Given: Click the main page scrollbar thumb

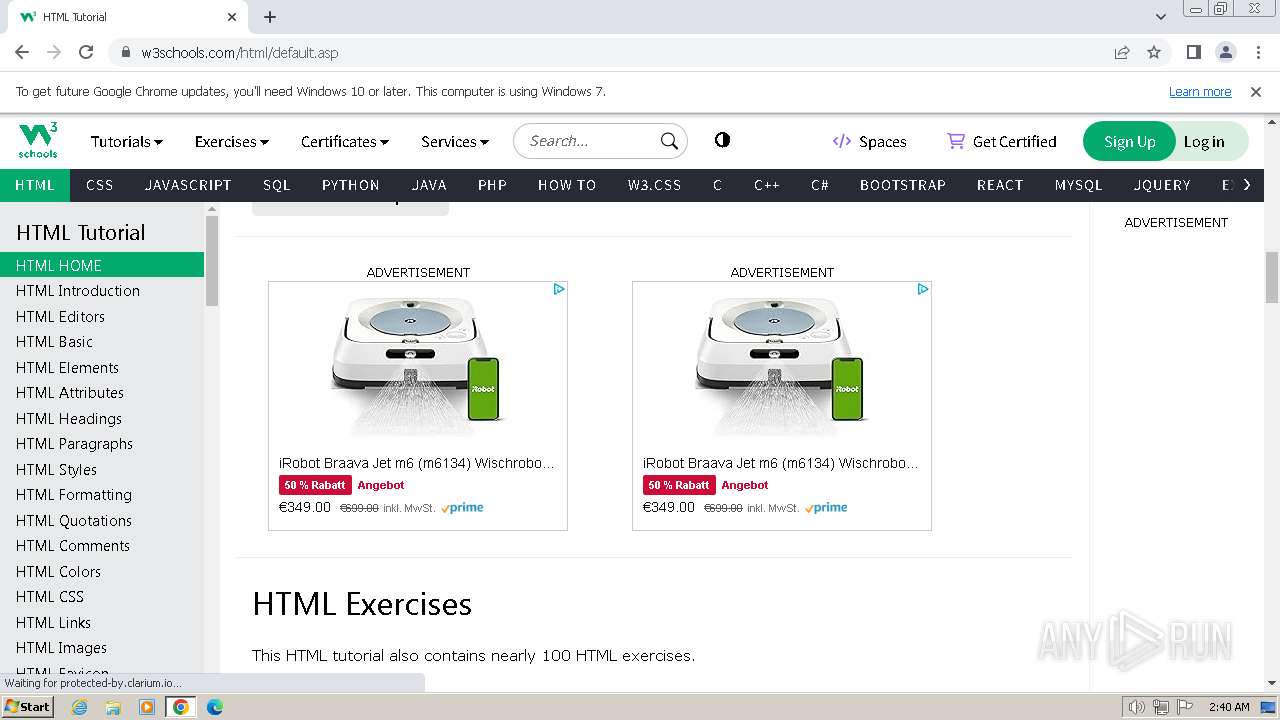Looking at the screenshot, I should (x=1271, y=277).
